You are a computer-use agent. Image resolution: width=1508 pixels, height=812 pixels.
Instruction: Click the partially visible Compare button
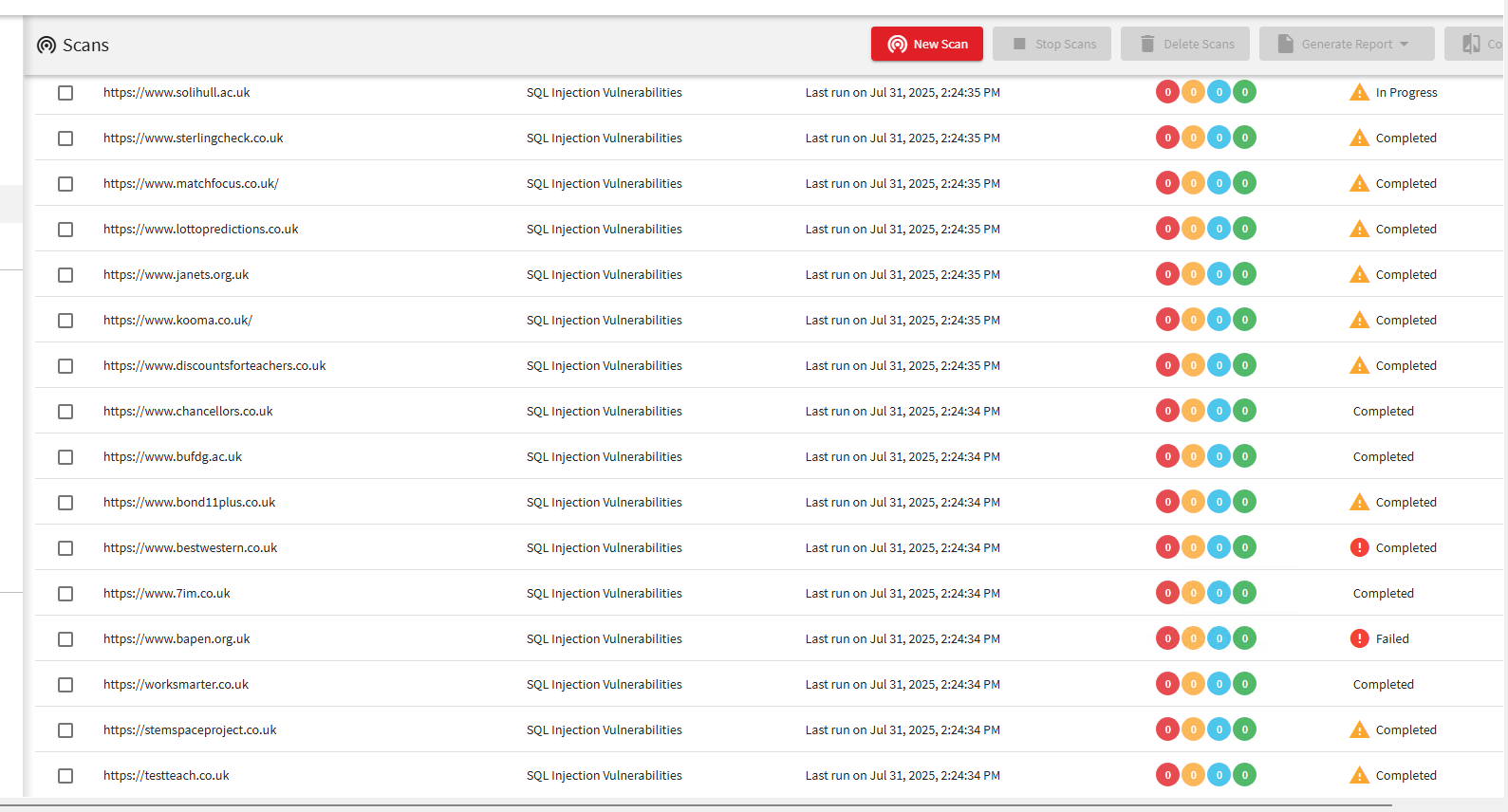(x=1476, y=44)
